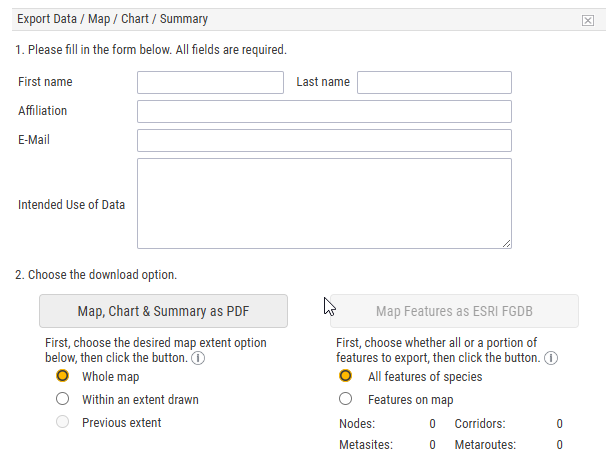Click the textarea resize handle corner
Image resolution: width=614 pixels, height=476 pixels.
(x=506, y=243)
